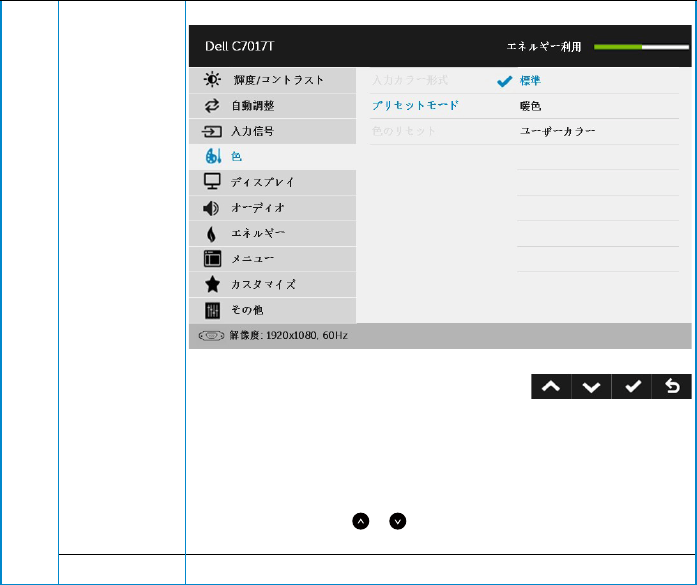Choose the 標準 preset
Viewport: 697px width, 585px height.
click(531, 81)
